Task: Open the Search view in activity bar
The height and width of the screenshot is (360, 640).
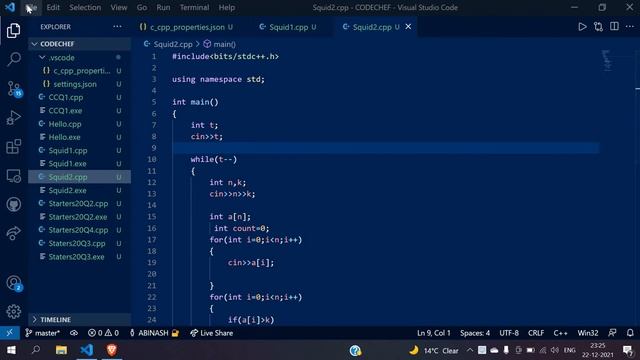Action: [13, 59]
